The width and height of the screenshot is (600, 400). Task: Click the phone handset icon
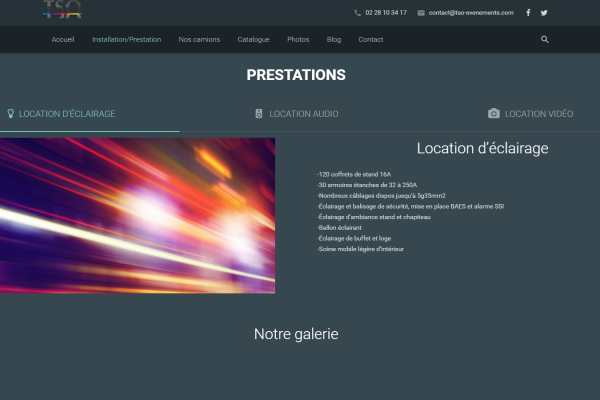(x=358, y=13)
